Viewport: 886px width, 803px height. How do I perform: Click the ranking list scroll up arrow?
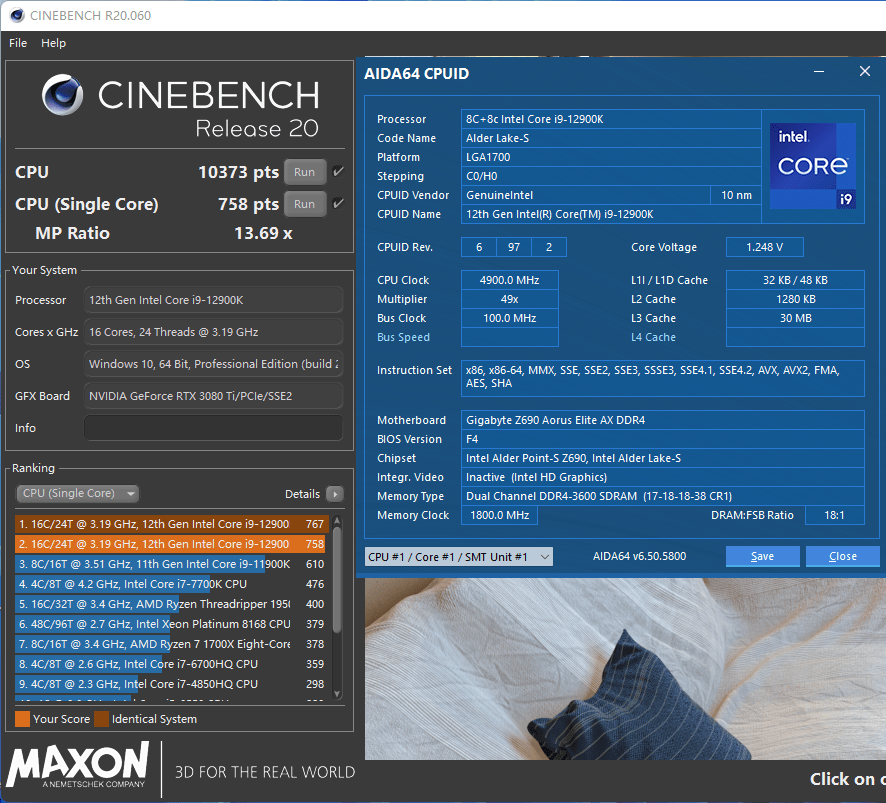coord(337,520)
